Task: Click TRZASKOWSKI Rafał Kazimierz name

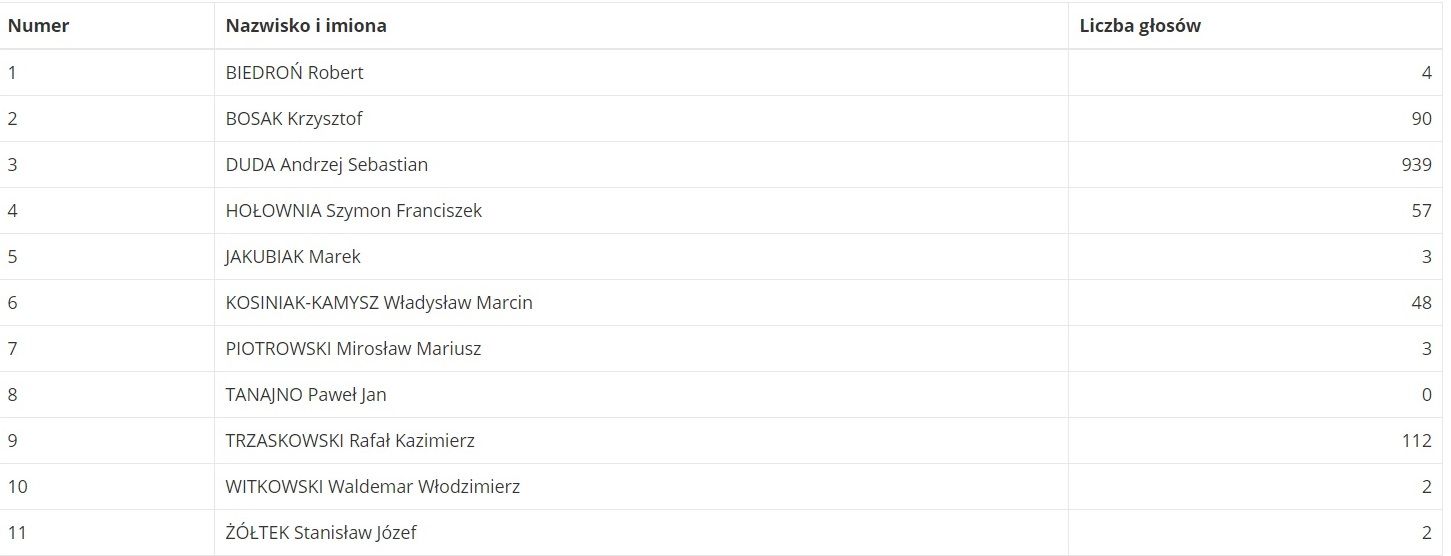Action: point(350,440)
